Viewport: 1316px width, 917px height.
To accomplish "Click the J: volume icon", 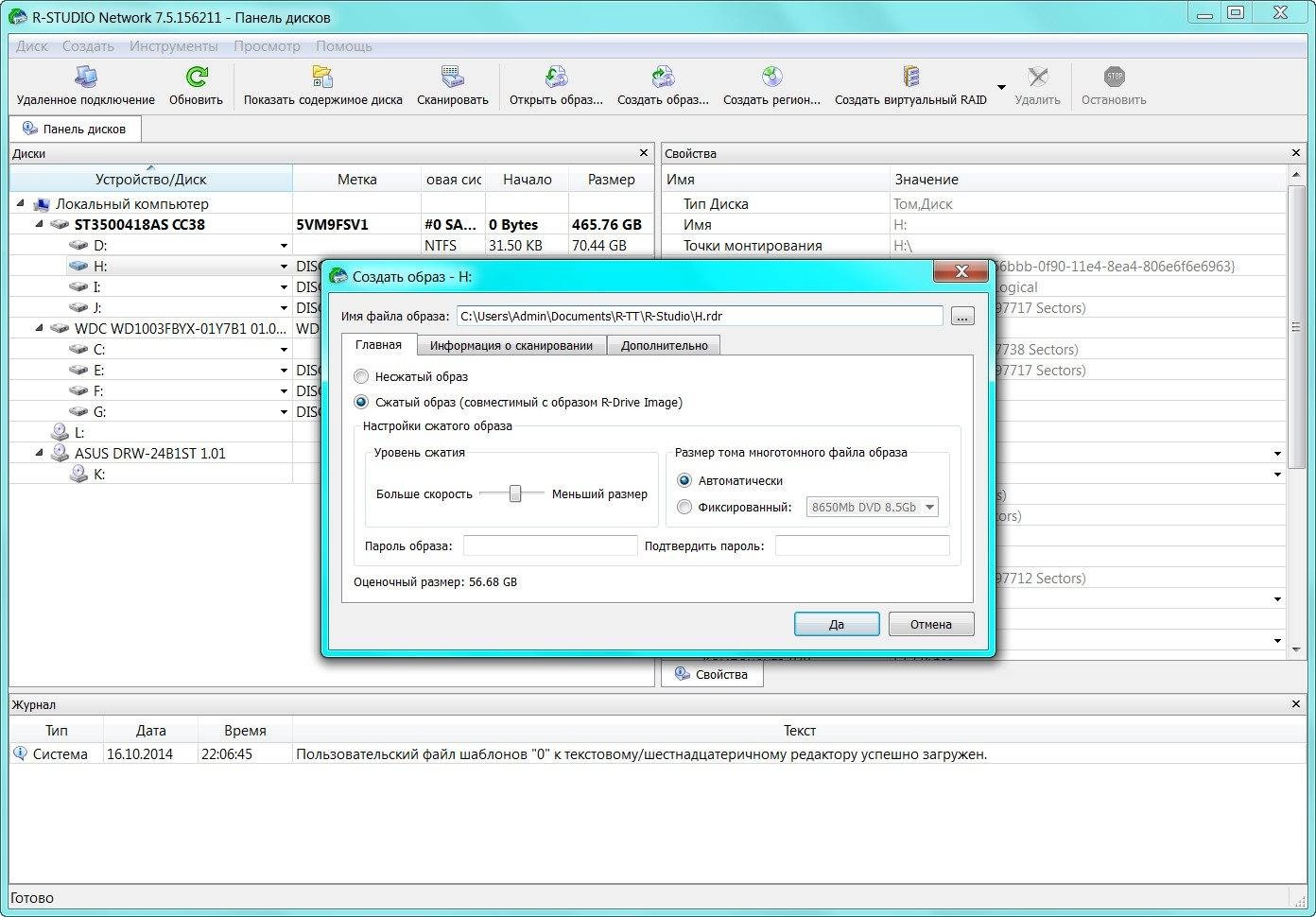I will tap(78, 308).
